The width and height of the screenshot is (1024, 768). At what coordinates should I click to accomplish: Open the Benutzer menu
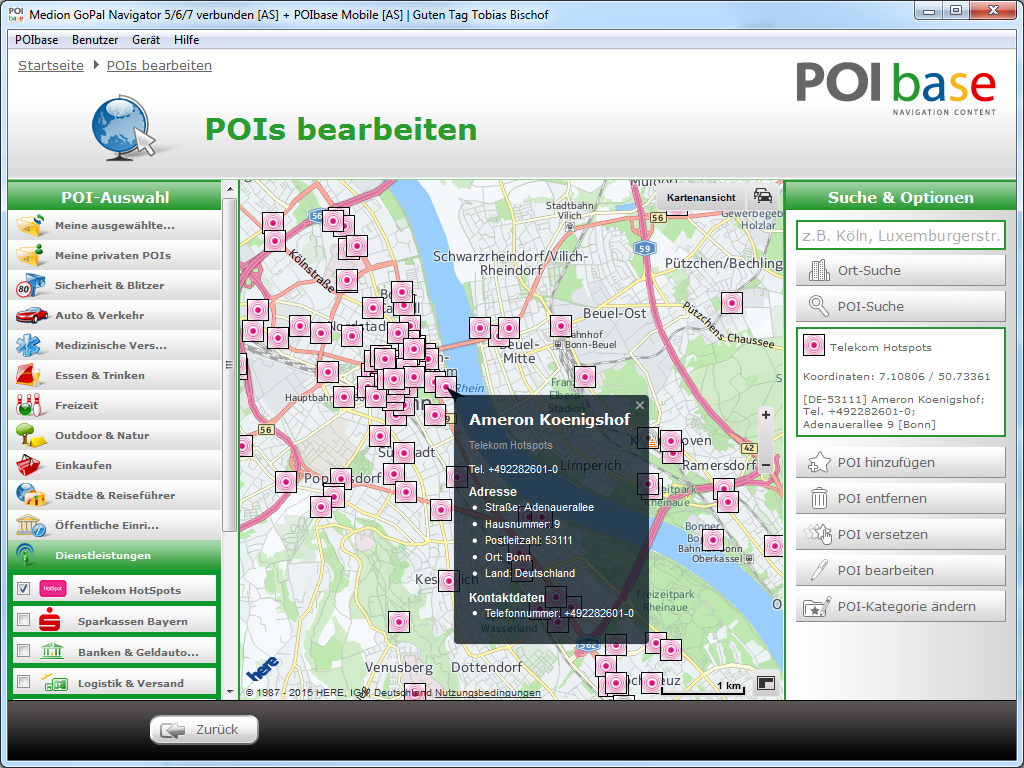tap(95, 40)
